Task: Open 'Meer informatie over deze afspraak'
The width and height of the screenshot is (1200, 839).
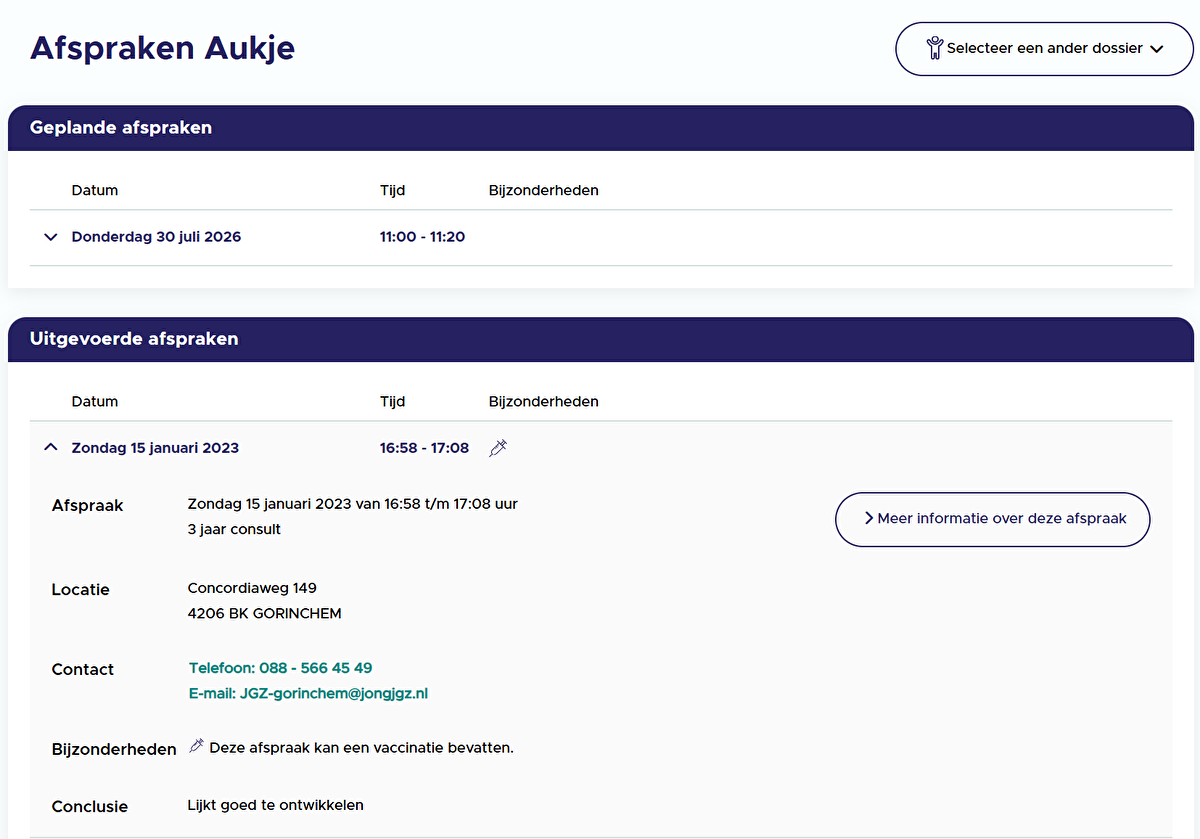Action: pyautogui.click(x=992, y=519)
